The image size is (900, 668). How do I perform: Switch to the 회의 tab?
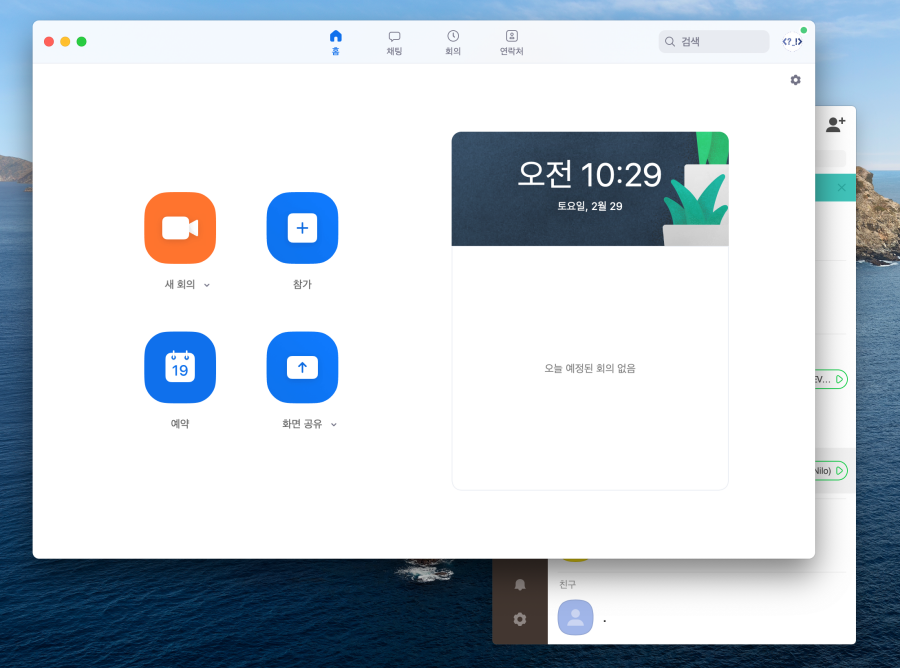pyautogui.click(x=453, y=42)
